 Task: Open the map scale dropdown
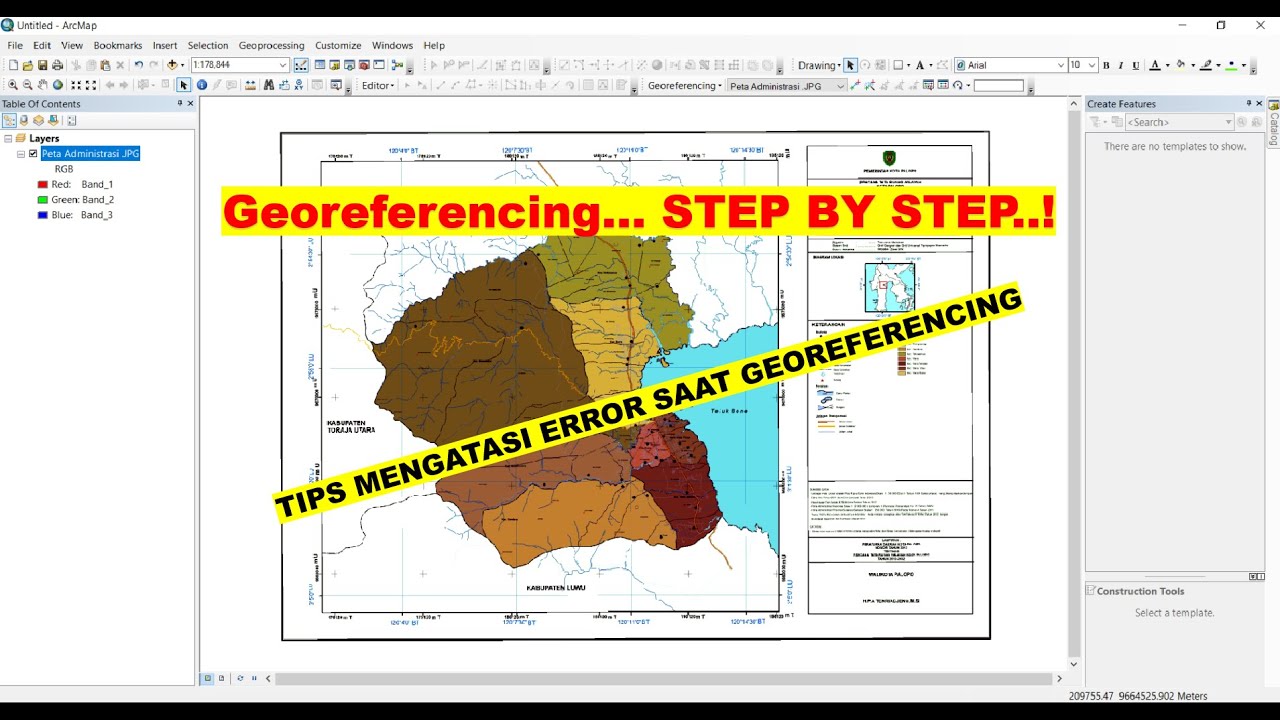coord(282,65)
